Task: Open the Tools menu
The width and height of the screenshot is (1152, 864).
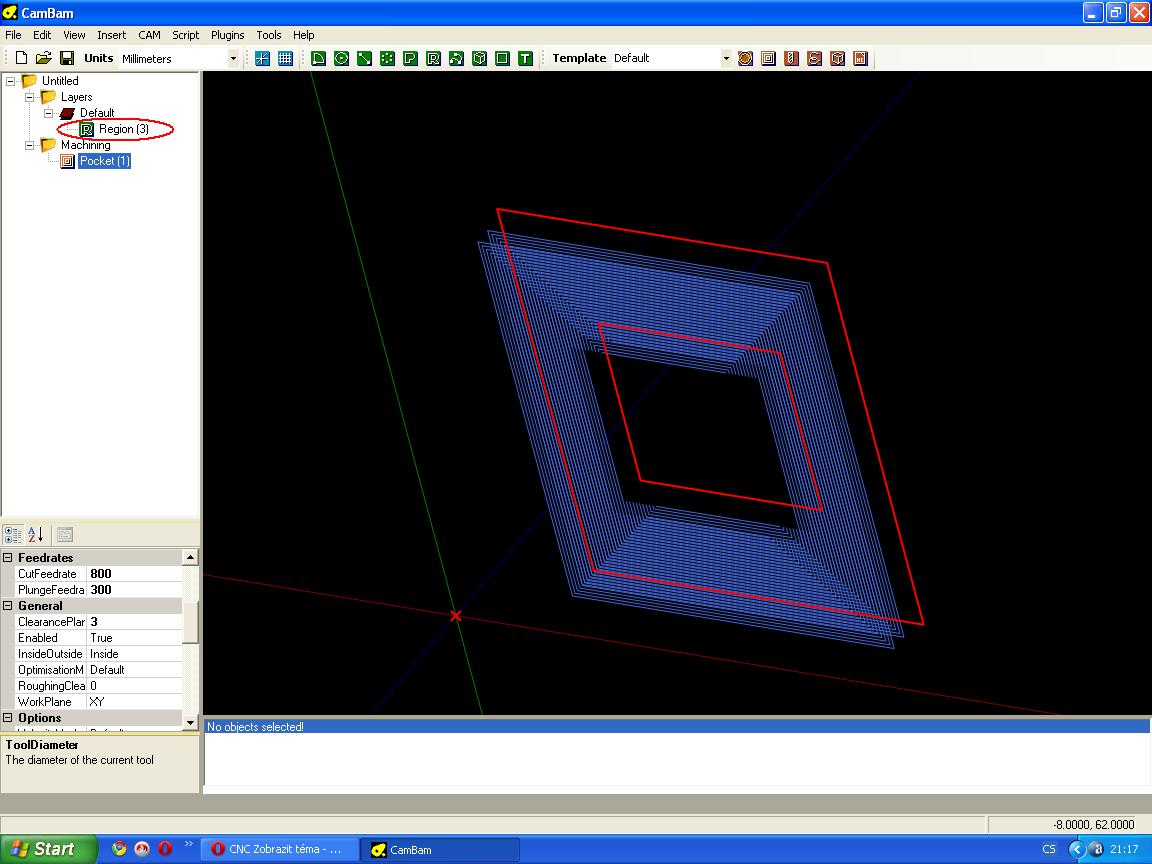Action: click(x=269, y=35)
